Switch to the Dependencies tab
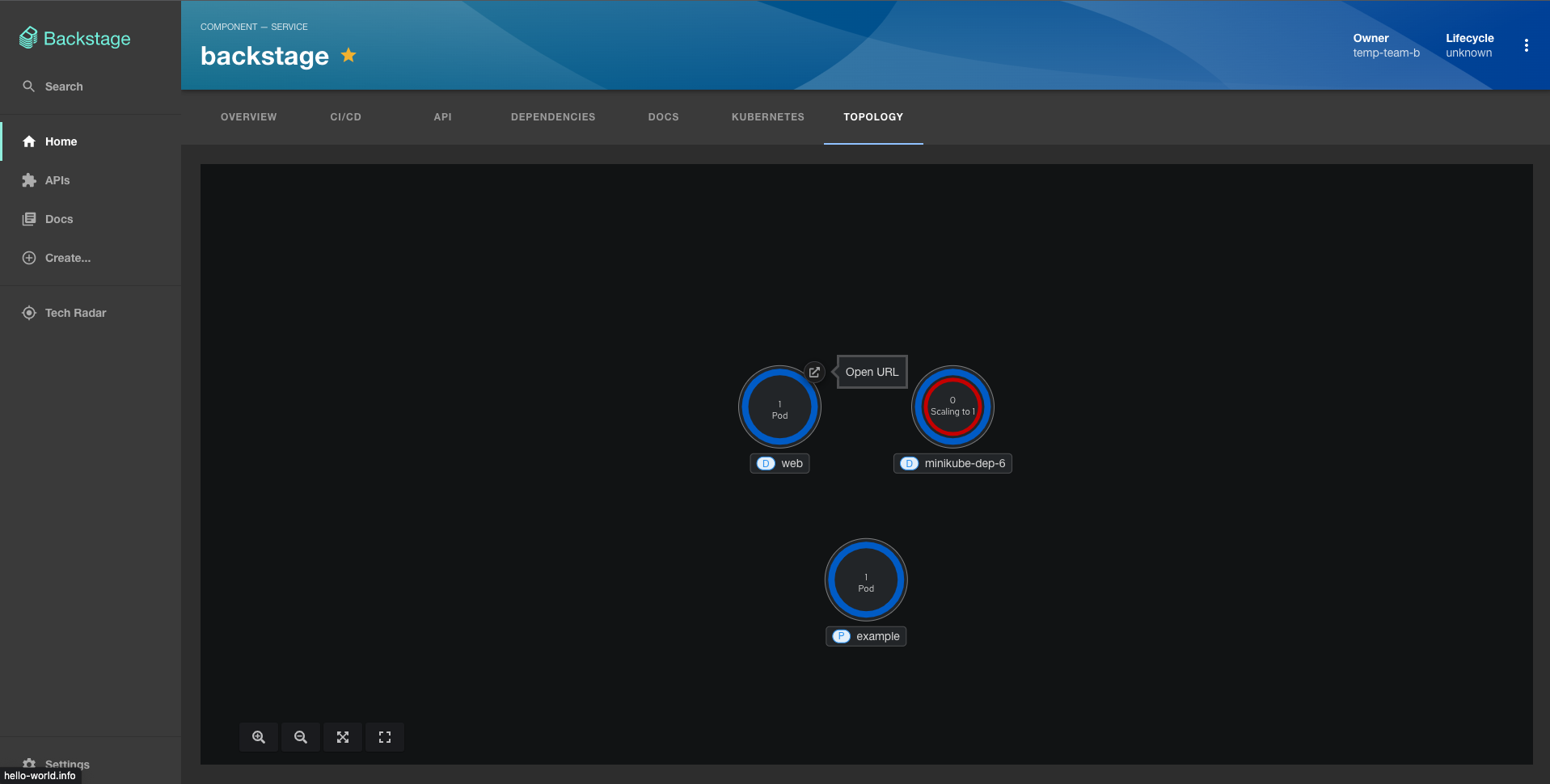The image size is (1550, 784). point(552,116)
